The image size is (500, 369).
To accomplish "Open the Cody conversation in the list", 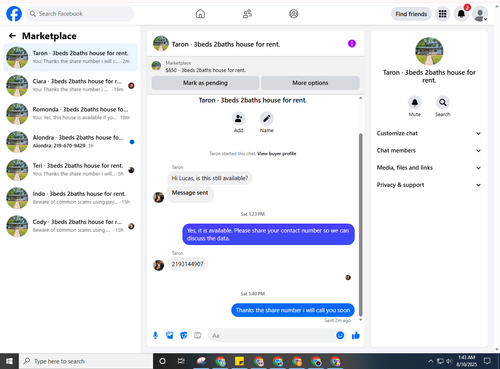I will [70, 226].
